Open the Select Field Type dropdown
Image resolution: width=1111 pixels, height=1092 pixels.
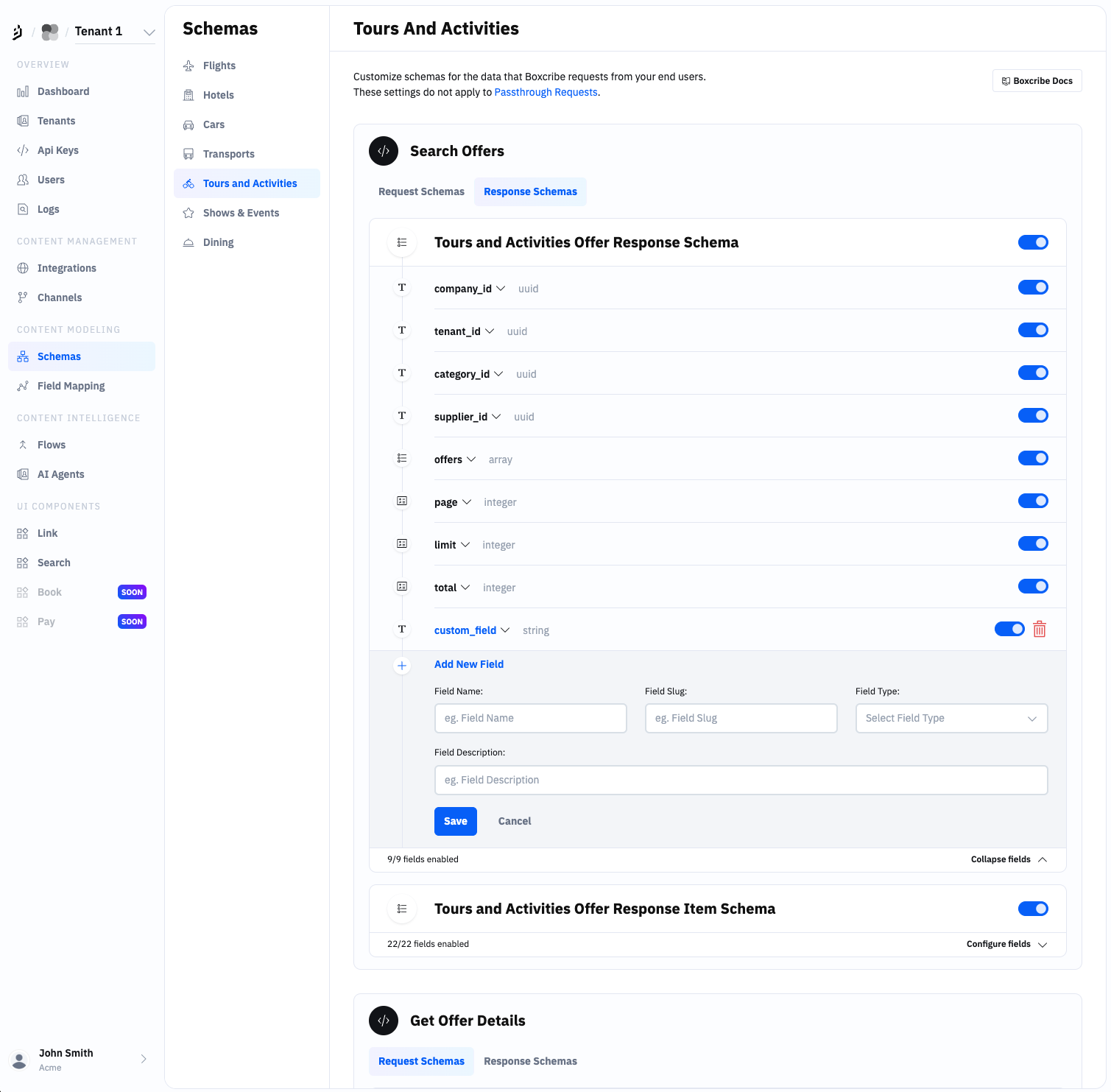click(x=950, y=718)
